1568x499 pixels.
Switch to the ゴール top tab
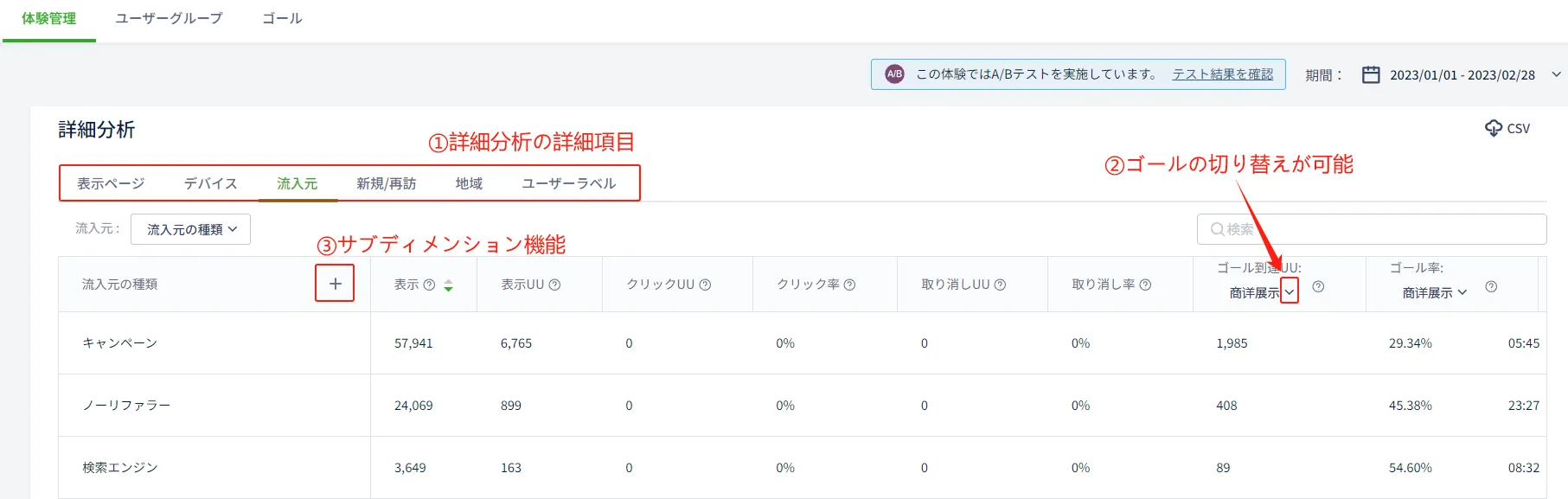pos(282,18)
